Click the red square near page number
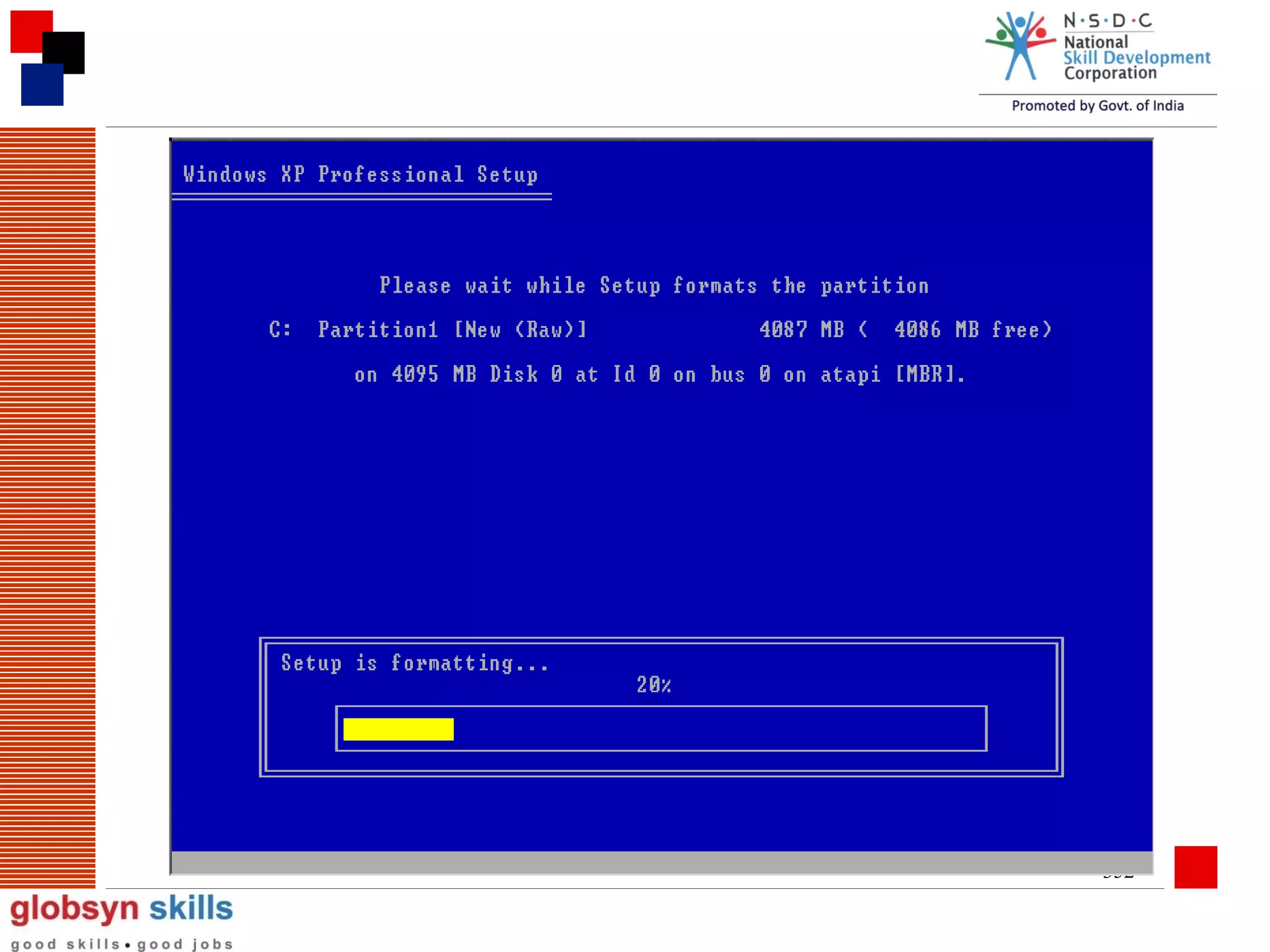This screenshot has width=1270, height=952. pos(1195,866)
